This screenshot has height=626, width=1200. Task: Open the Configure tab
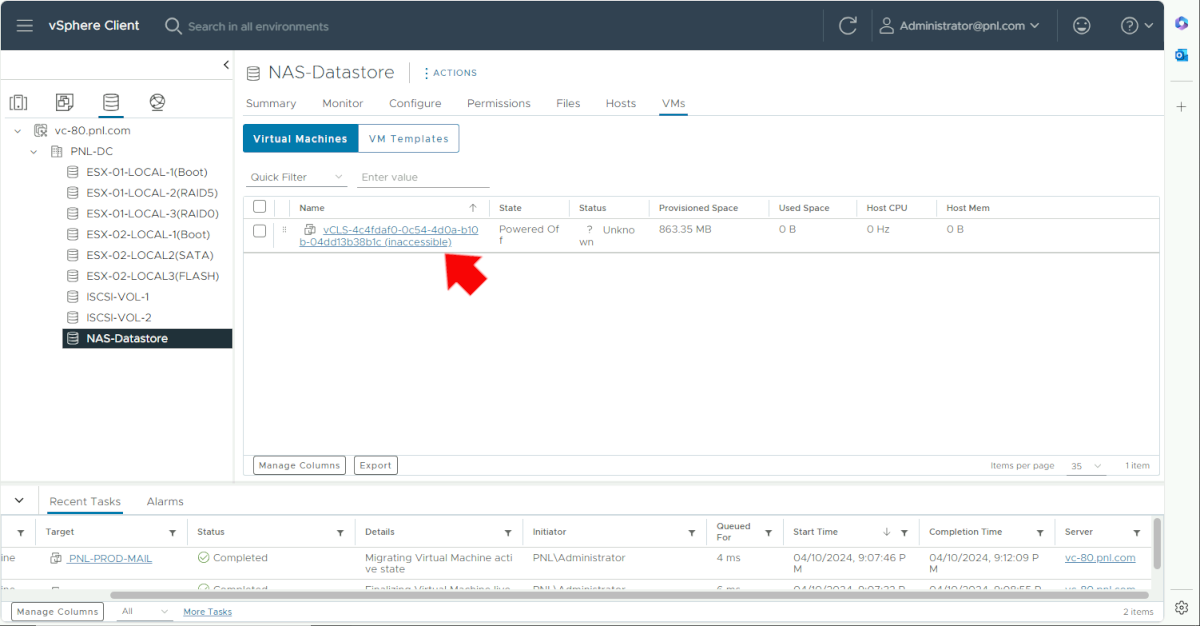415,103
